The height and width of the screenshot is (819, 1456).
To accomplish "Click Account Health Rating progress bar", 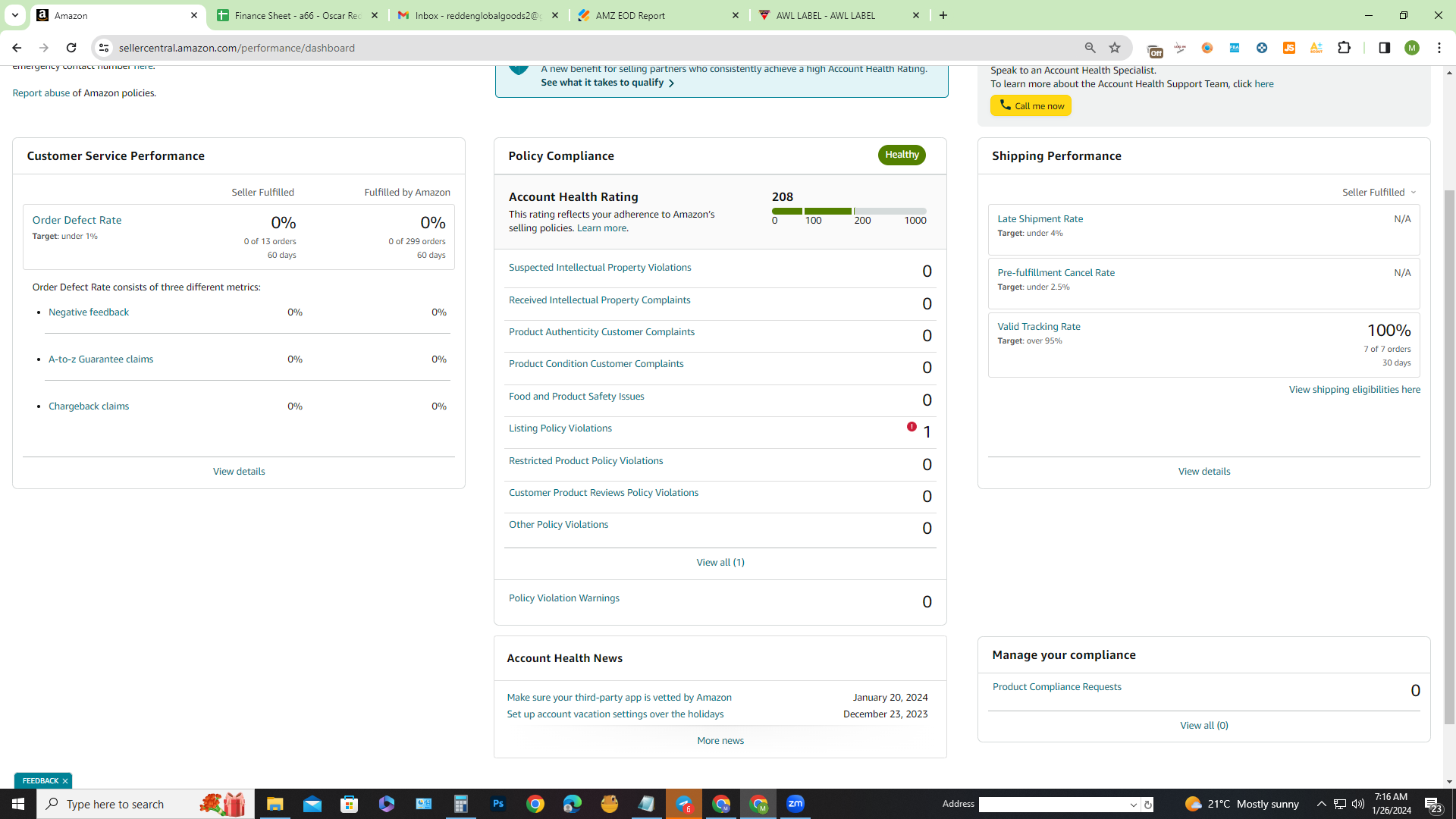I will point(849,211).
